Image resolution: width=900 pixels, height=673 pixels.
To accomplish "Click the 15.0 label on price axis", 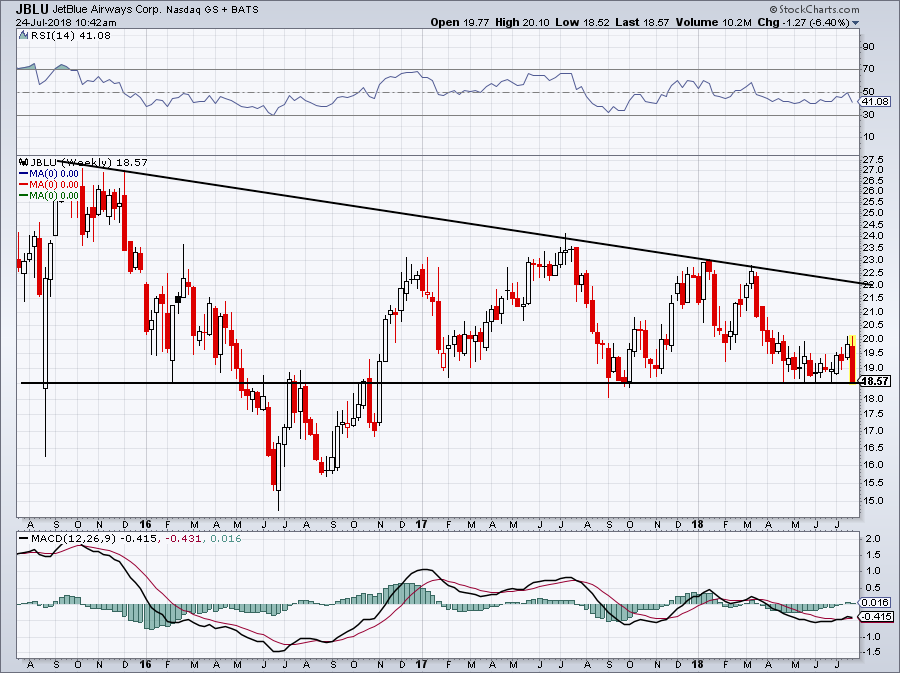I will [872, 501].
